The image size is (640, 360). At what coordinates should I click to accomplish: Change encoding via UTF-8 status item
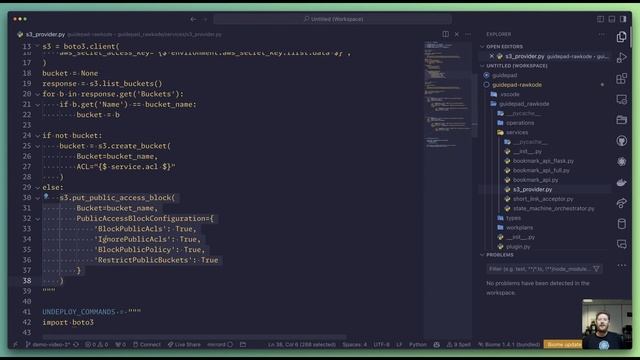coord(381,344)
